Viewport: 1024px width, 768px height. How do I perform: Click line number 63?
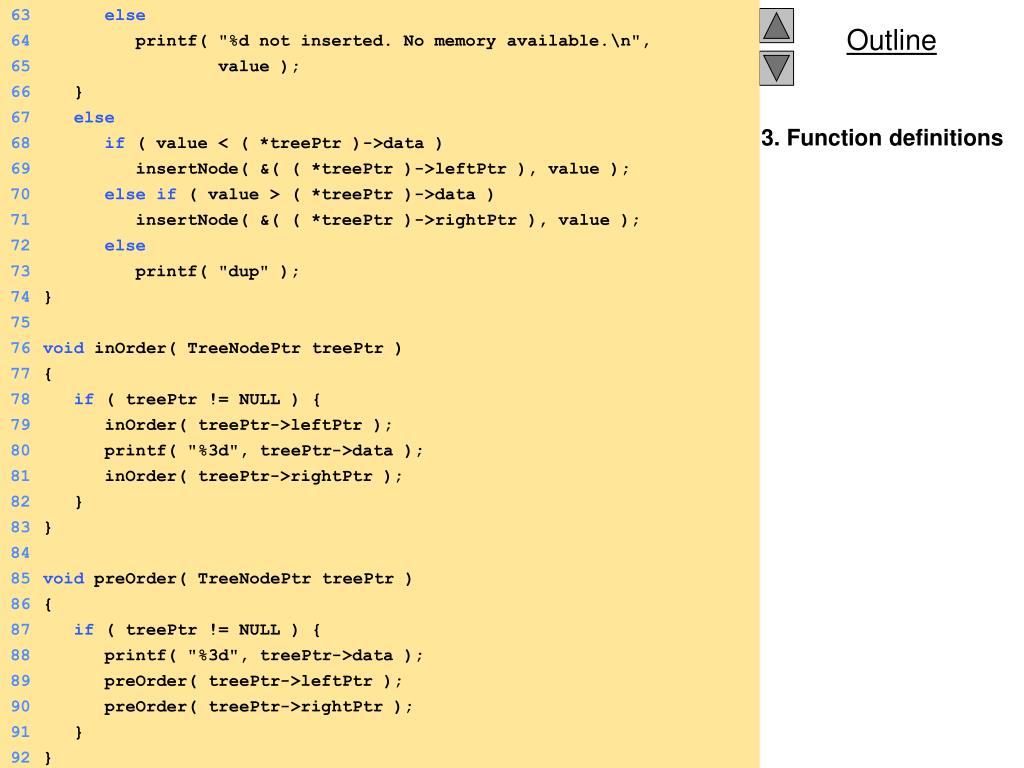coord(20,15)
